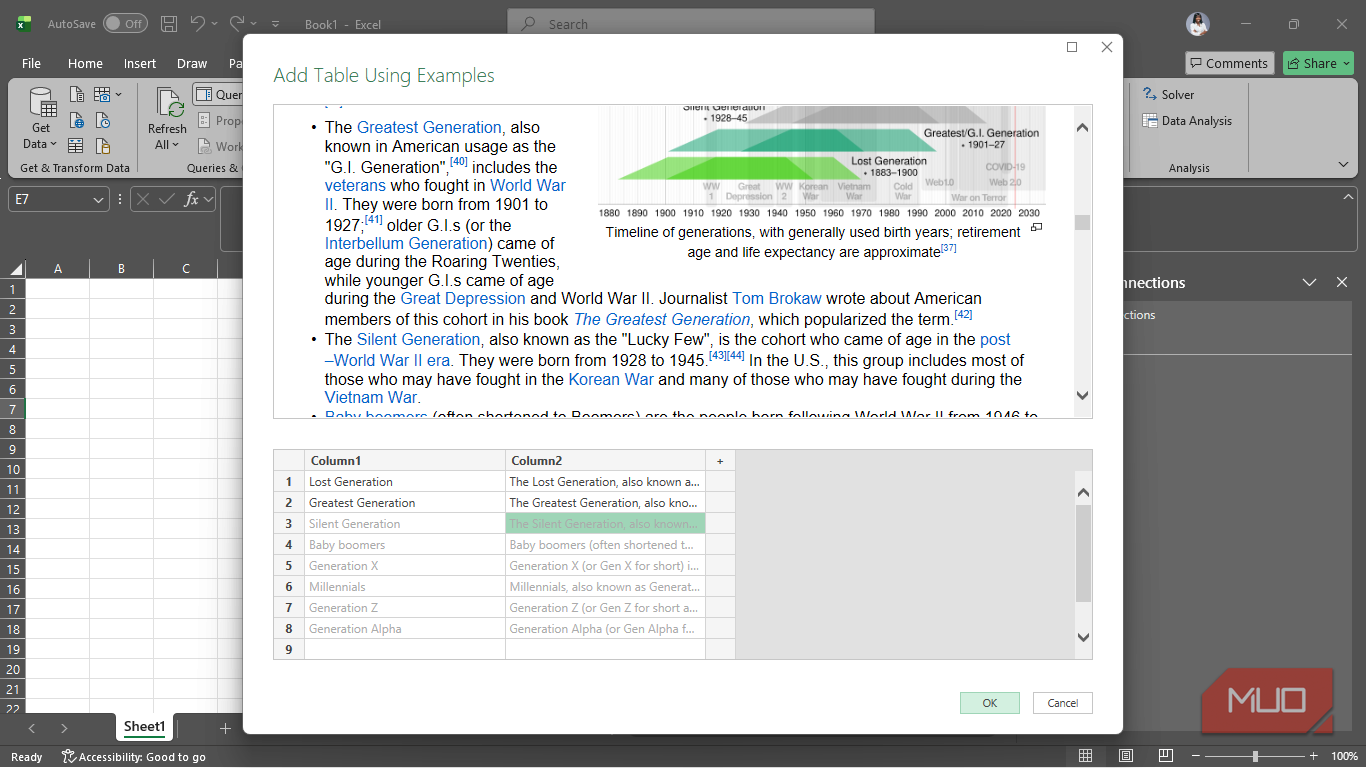The height and width of the screenshot is (768, 1366).
Task: Switch to the Insert ribbon tab
Action: (140, 63)
